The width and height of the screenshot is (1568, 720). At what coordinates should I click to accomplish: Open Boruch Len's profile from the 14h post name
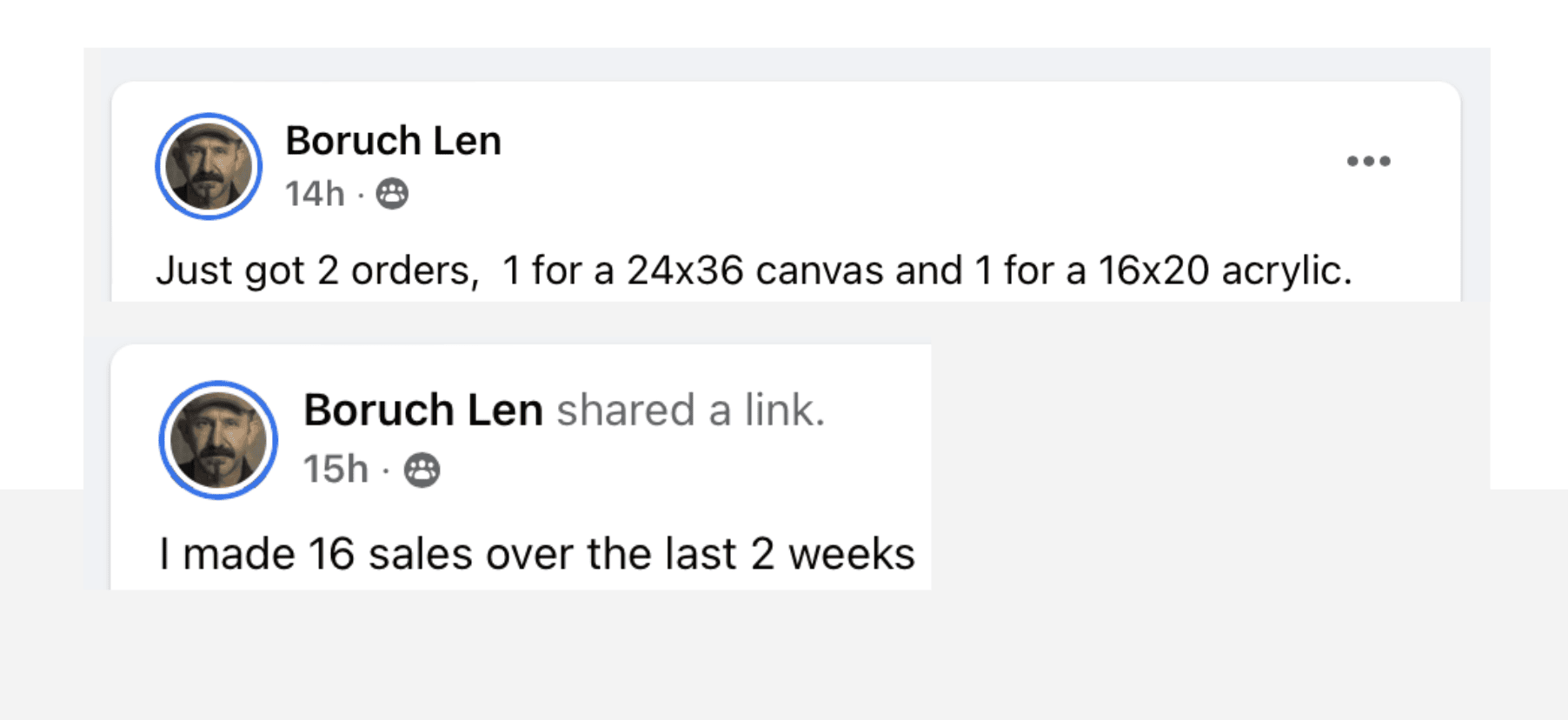[x=393, y=141]
